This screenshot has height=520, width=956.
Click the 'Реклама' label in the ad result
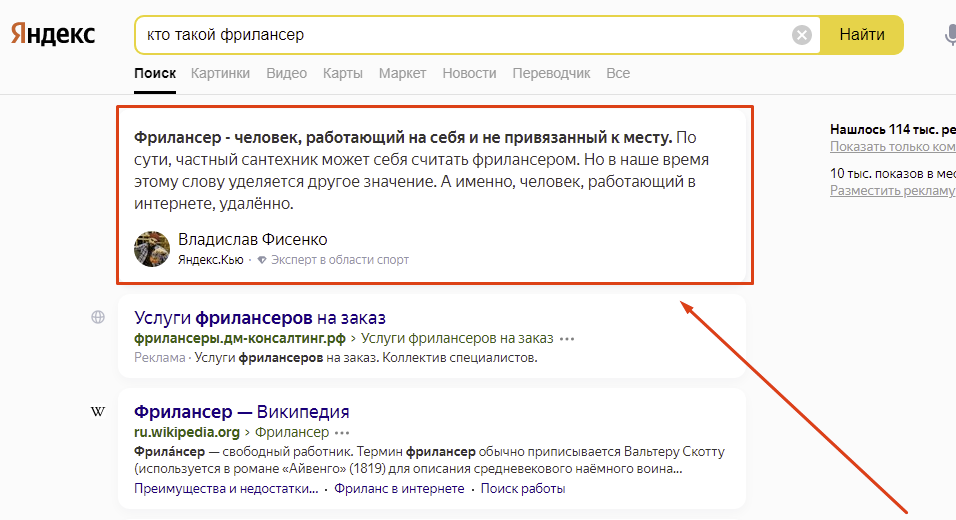tap(160, 358)
